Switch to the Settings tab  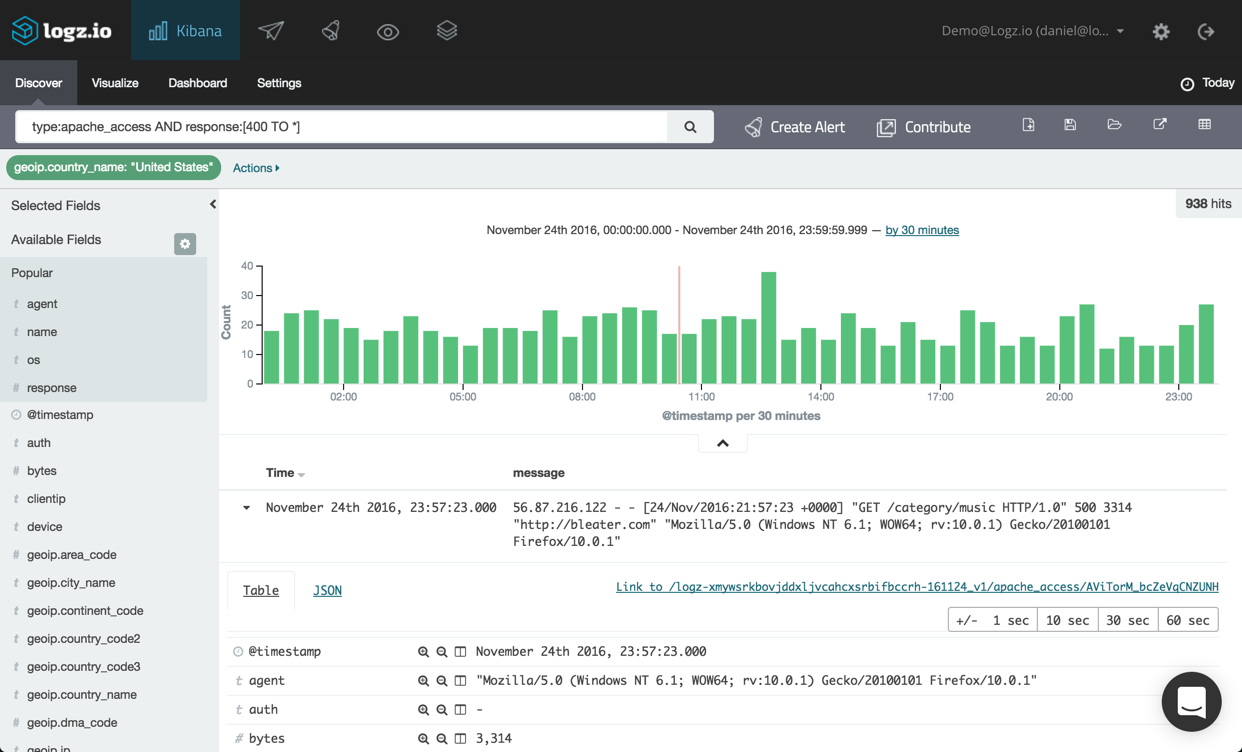point(279,83)
